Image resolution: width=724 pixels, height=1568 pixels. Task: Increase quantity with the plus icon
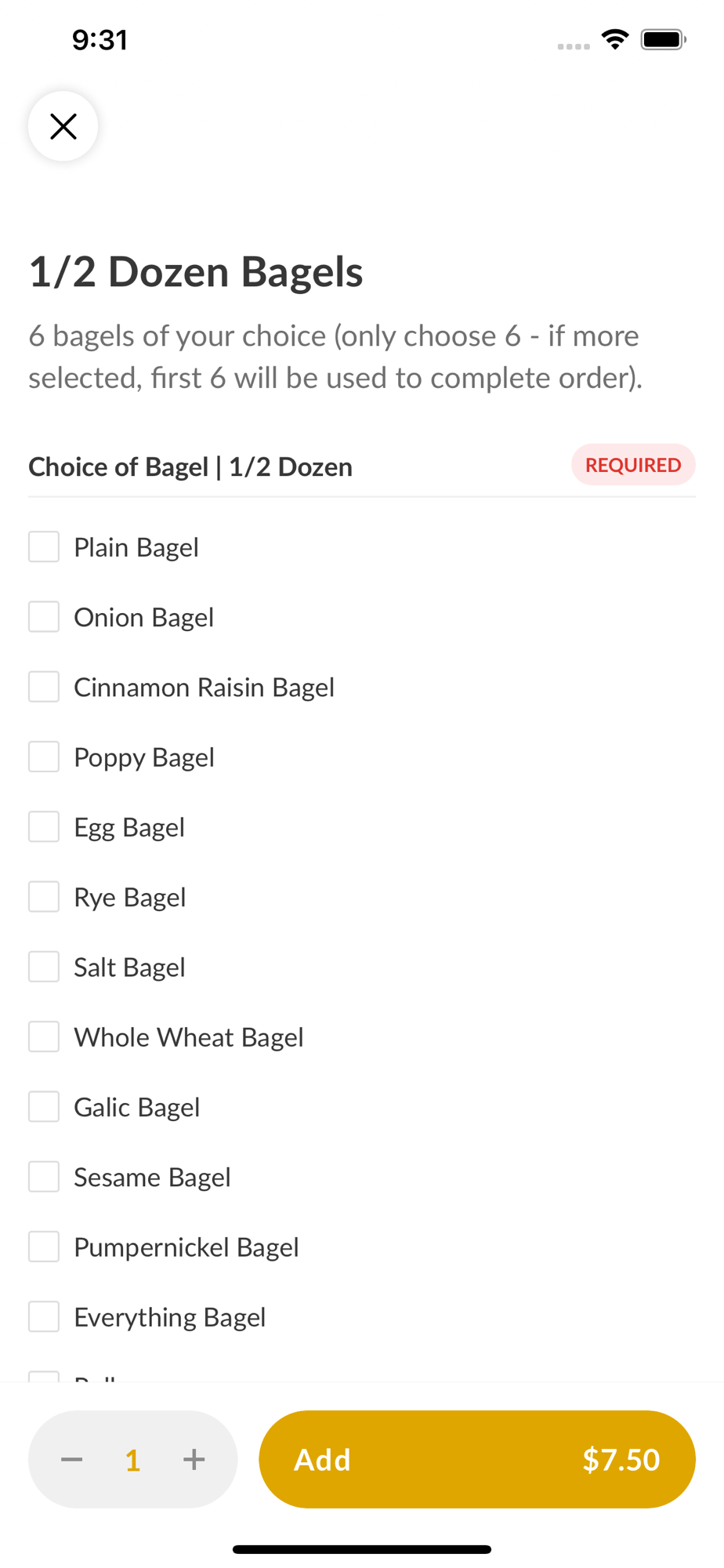click(x=194, y=1459)
